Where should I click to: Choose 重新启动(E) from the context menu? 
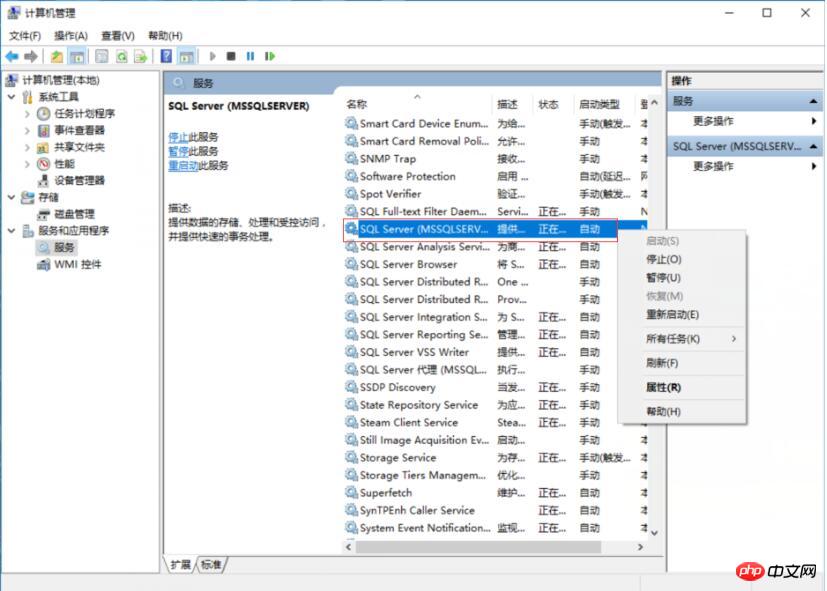(x=672, y=314)
